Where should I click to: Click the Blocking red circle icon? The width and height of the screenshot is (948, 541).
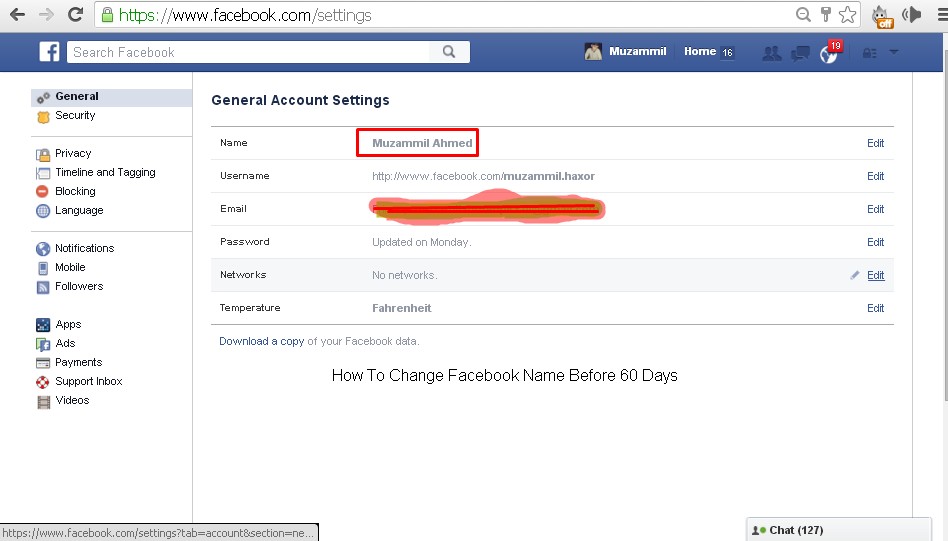(42, 192)
